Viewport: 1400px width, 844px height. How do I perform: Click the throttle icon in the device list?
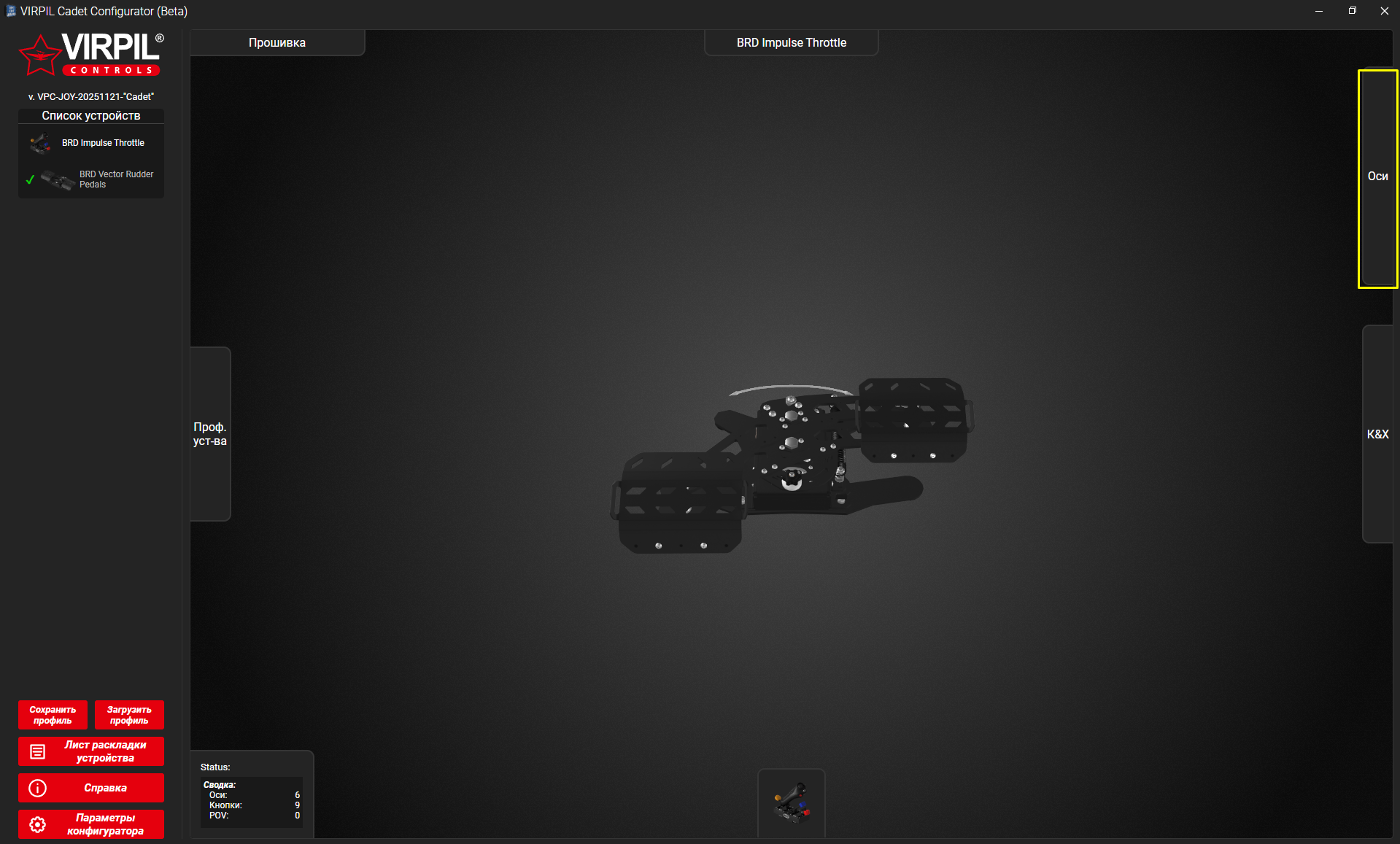pos(41,144)
